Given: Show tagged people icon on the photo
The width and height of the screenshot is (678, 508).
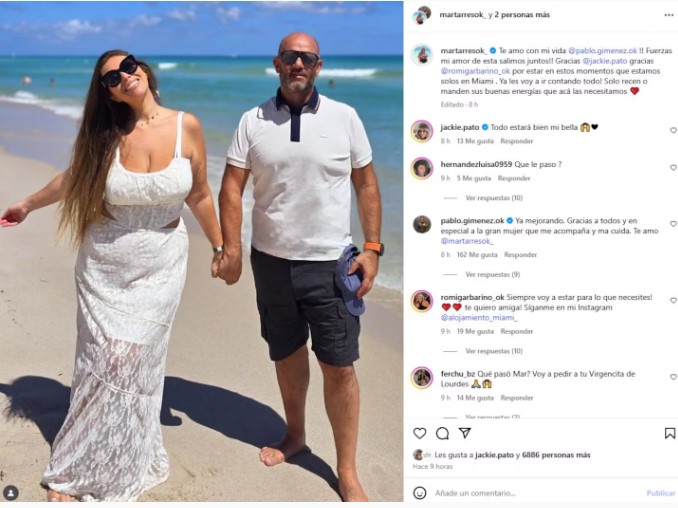Looking at the screenshot, I should 11,493.
